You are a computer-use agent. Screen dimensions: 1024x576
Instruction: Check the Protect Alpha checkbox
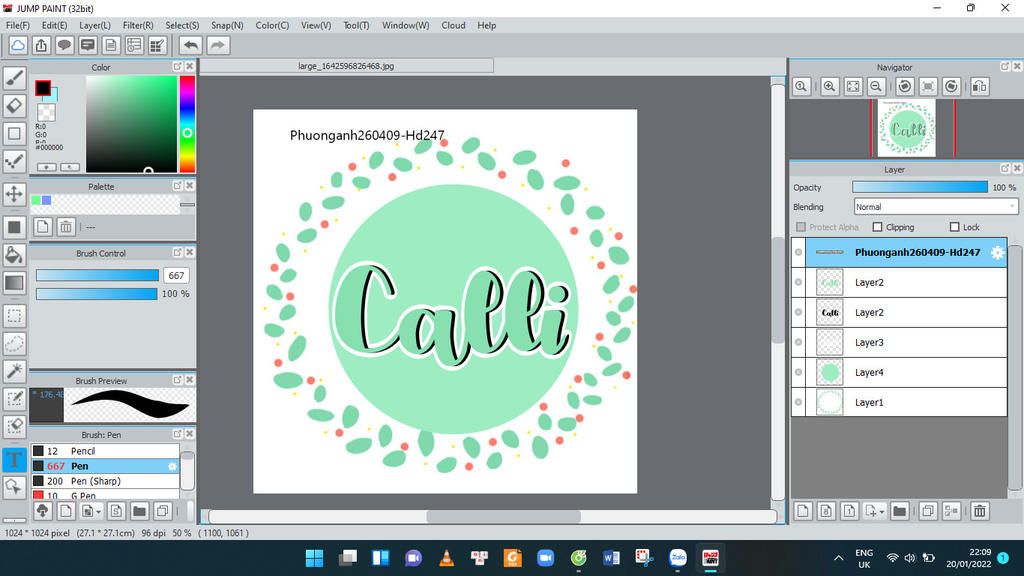[x=801, y=227]
